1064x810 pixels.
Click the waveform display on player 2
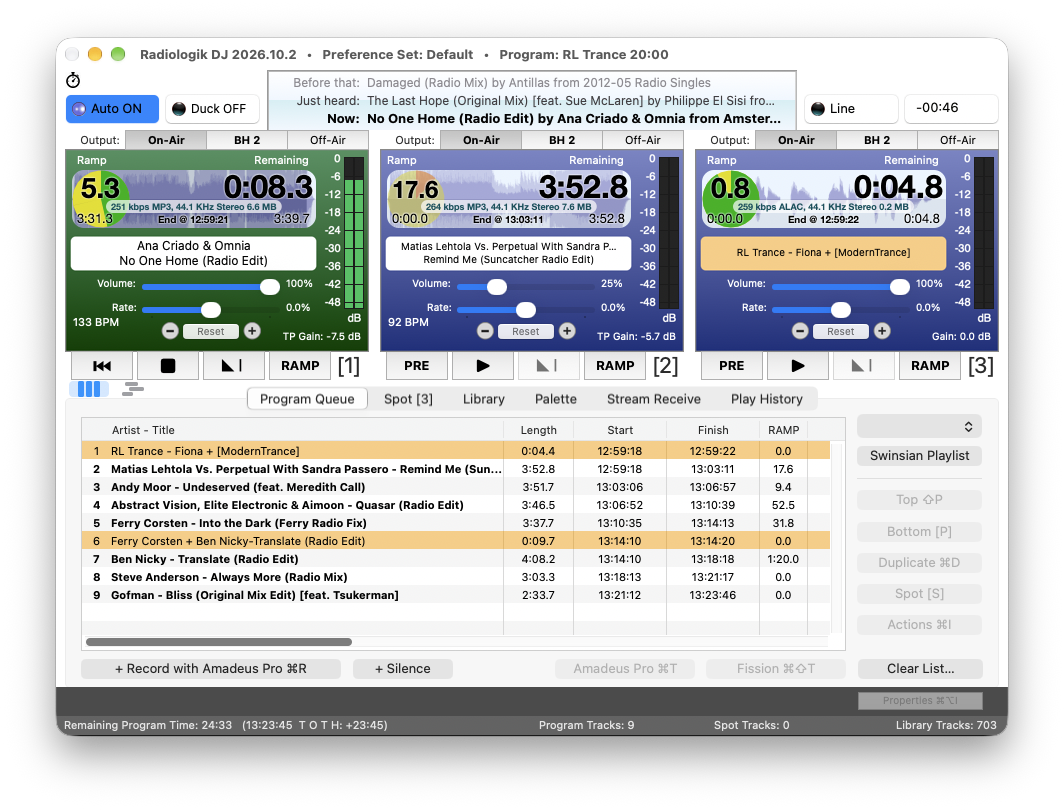pyautogui.click(x=508, y=199)
